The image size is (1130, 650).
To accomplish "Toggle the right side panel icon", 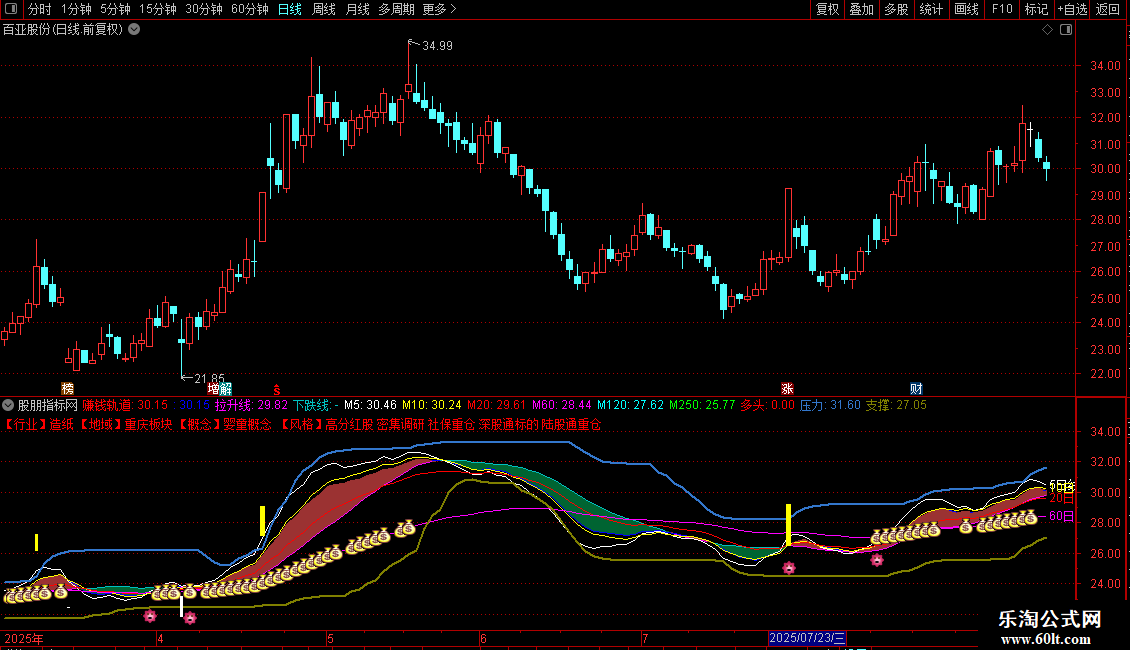I will point(1066,30).
